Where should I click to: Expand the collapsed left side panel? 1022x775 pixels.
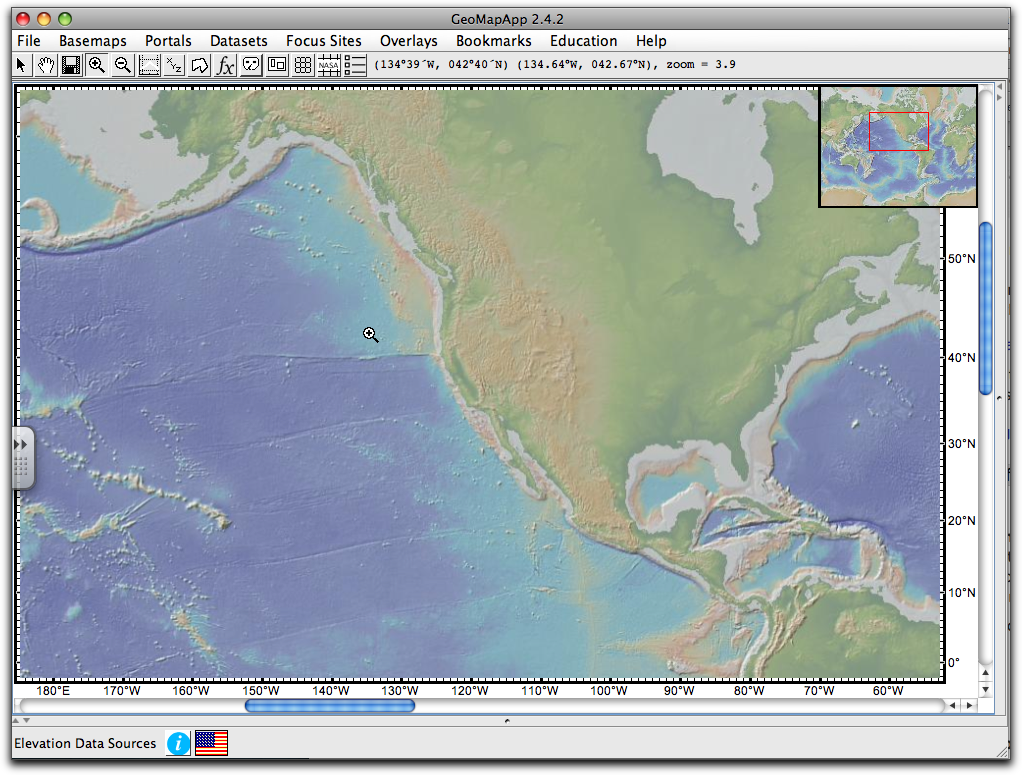pos(21,447)
